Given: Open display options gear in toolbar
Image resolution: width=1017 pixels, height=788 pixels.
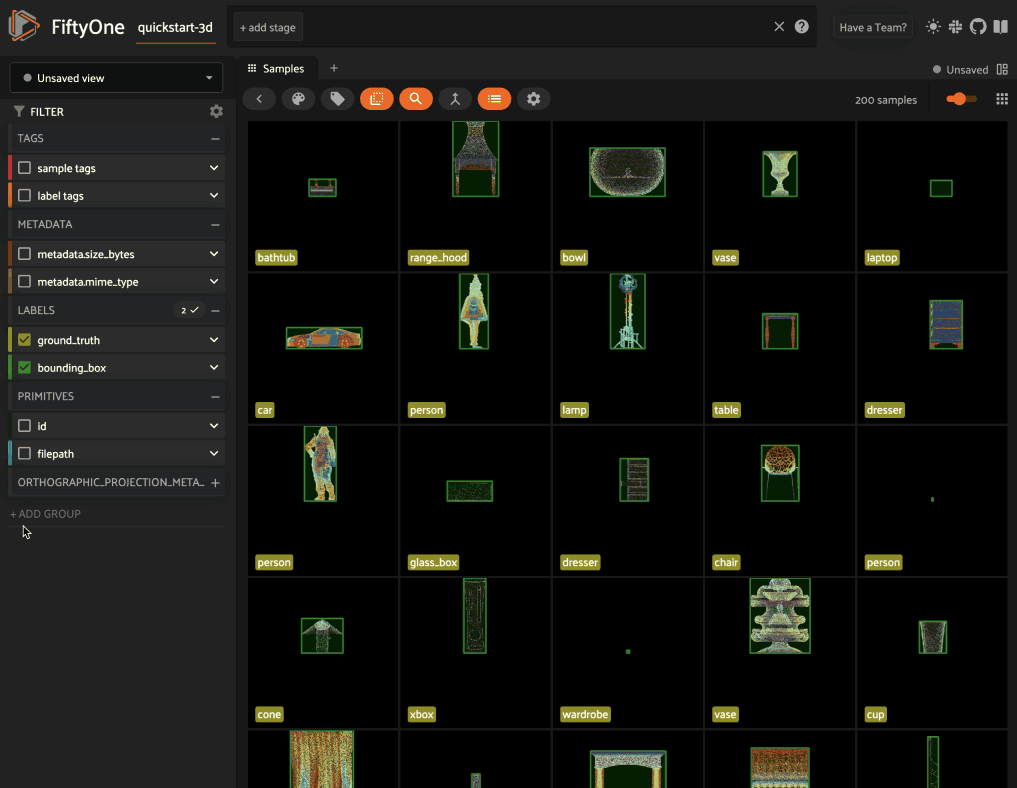Looking at the screenshot, I should [533, 99].
